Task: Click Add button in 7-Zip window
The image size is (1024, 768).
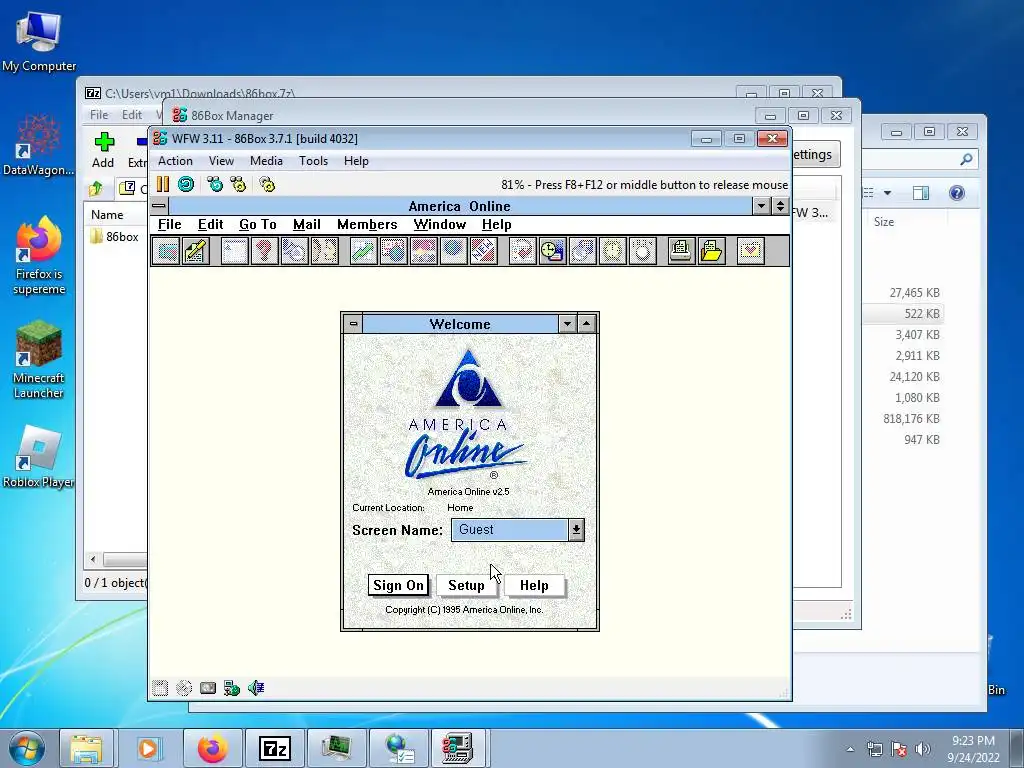Action: pyautogui.click(x=103, y=150)
